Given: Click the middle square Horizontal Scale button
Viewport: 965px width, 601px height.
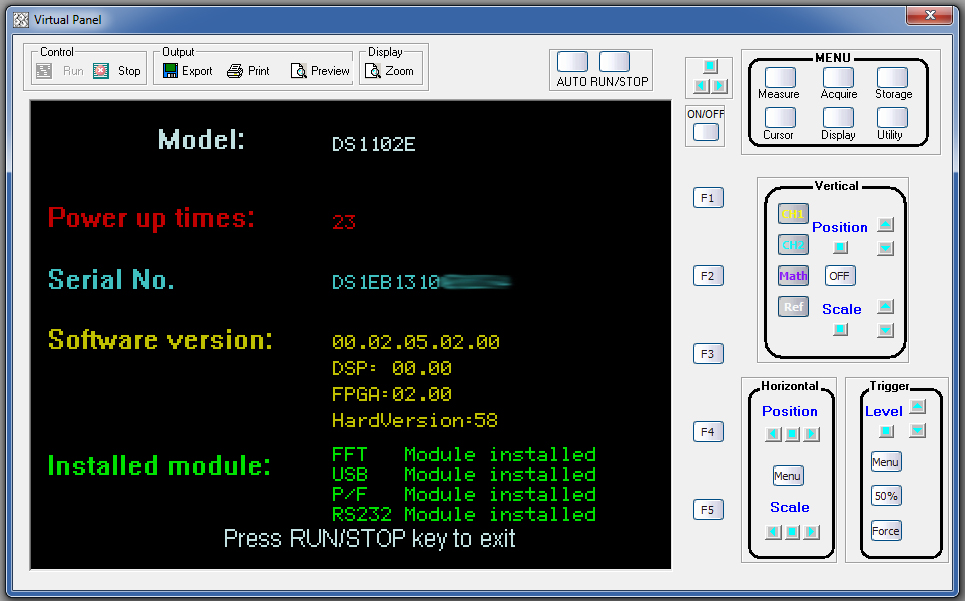Looking at the screenshot, I should [x=793, y=531].
